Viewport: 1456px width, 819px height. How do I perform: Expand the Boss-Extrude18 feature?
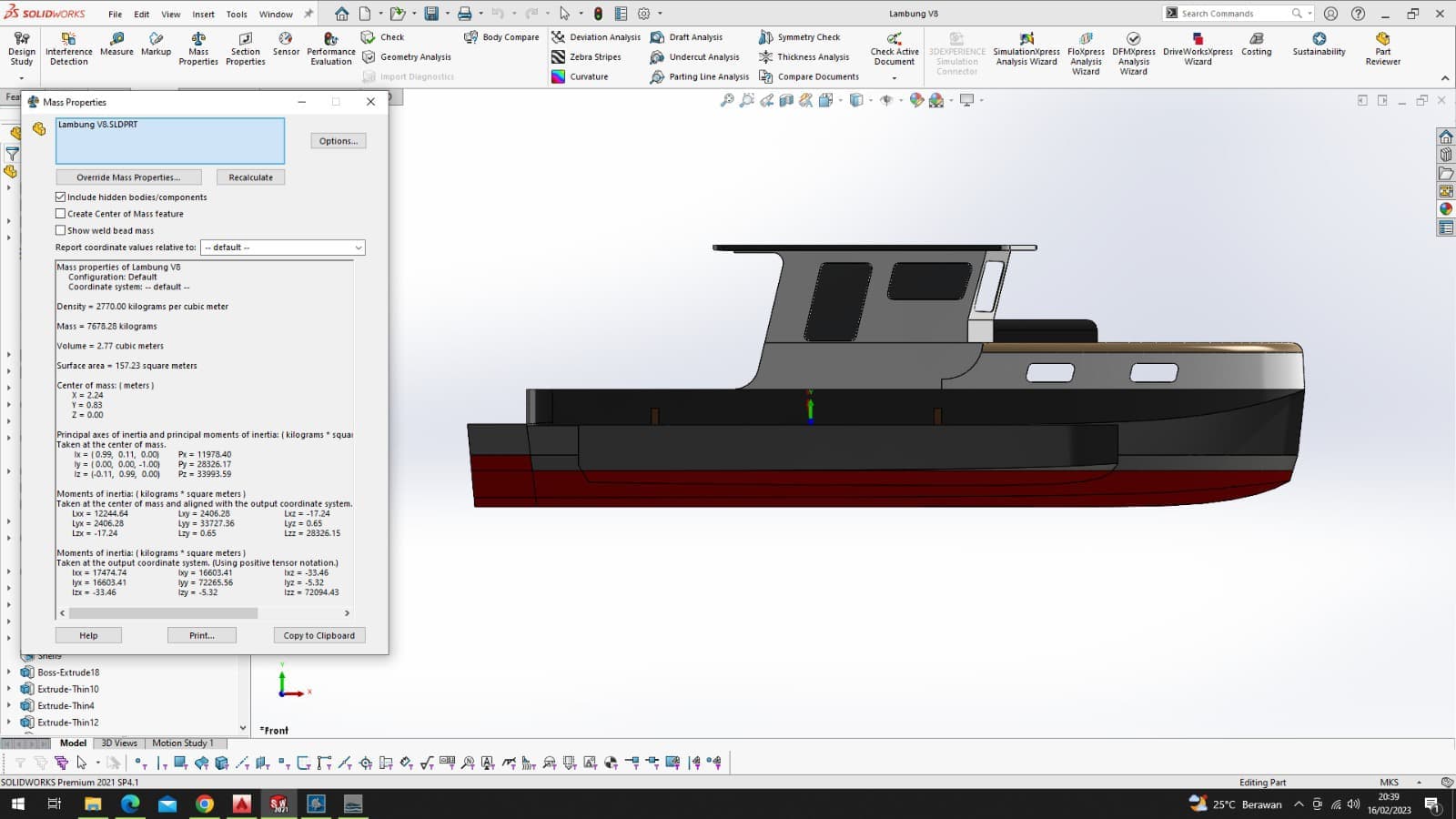pos(9,672)
